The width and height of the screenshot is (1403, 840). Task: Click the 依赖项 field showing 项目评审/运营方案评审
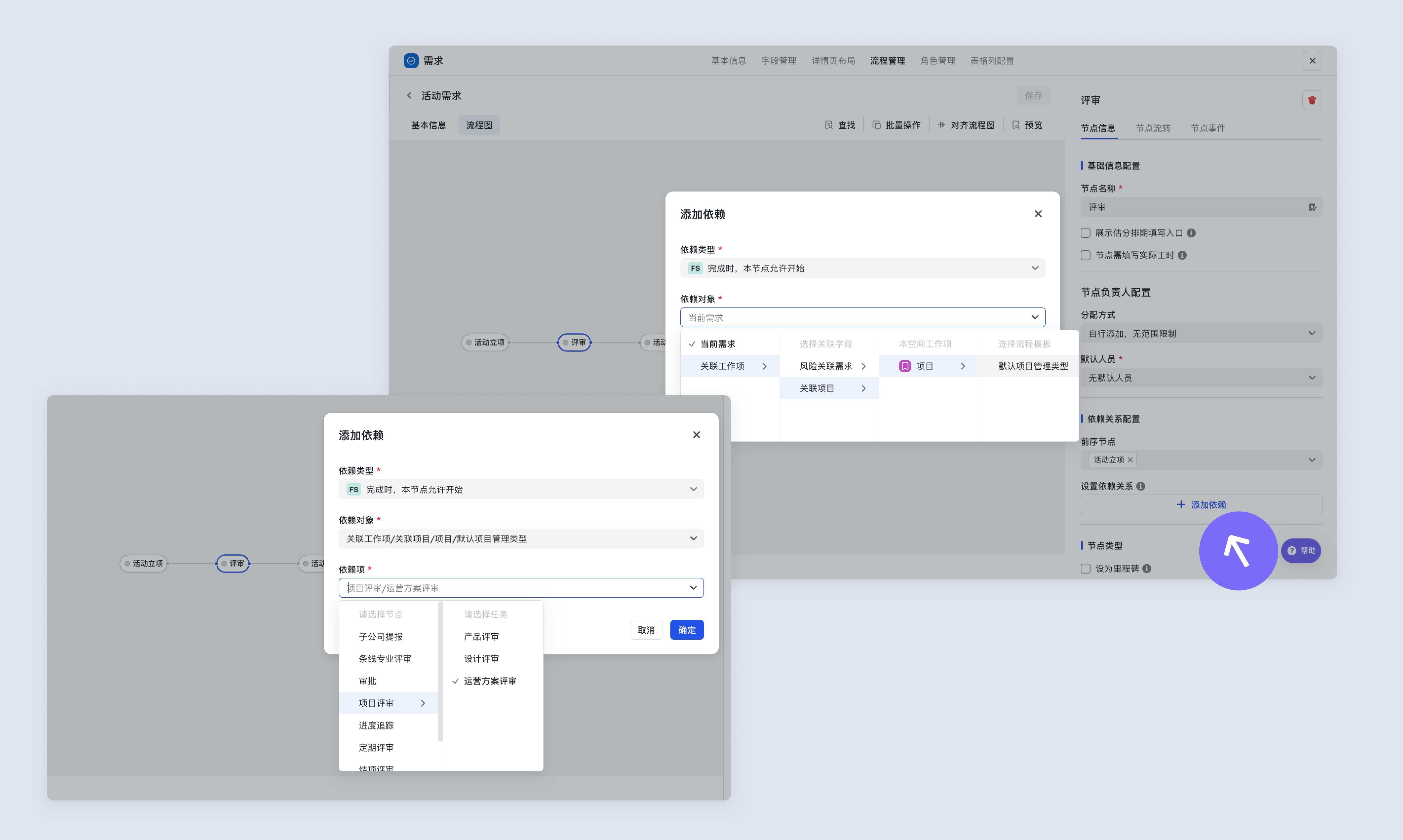[521, 588]
